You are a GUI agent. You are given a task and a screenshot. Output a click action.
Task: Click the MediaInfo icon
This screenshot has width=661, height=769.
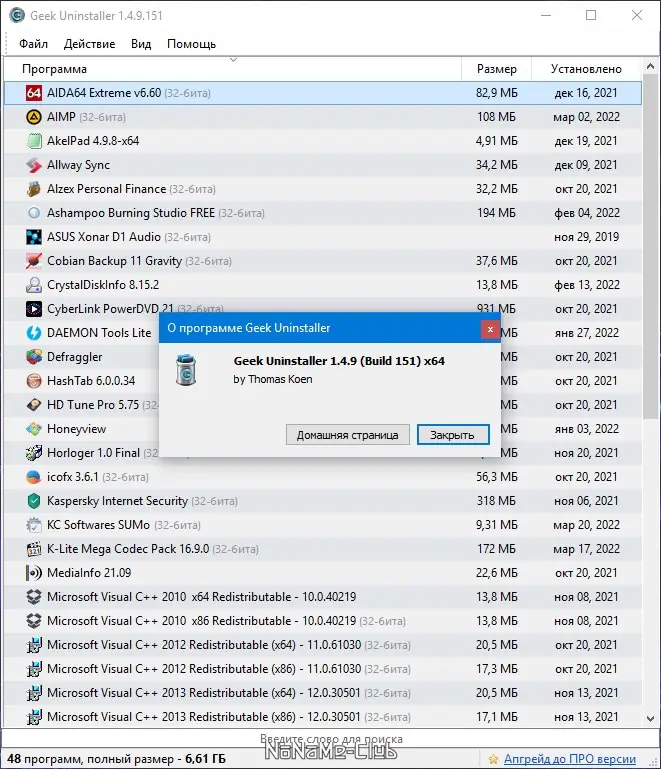point(33,573)
